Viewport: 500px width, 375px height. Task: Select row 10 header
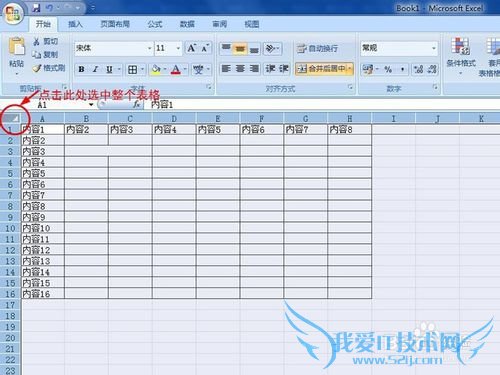coord(10,228)
